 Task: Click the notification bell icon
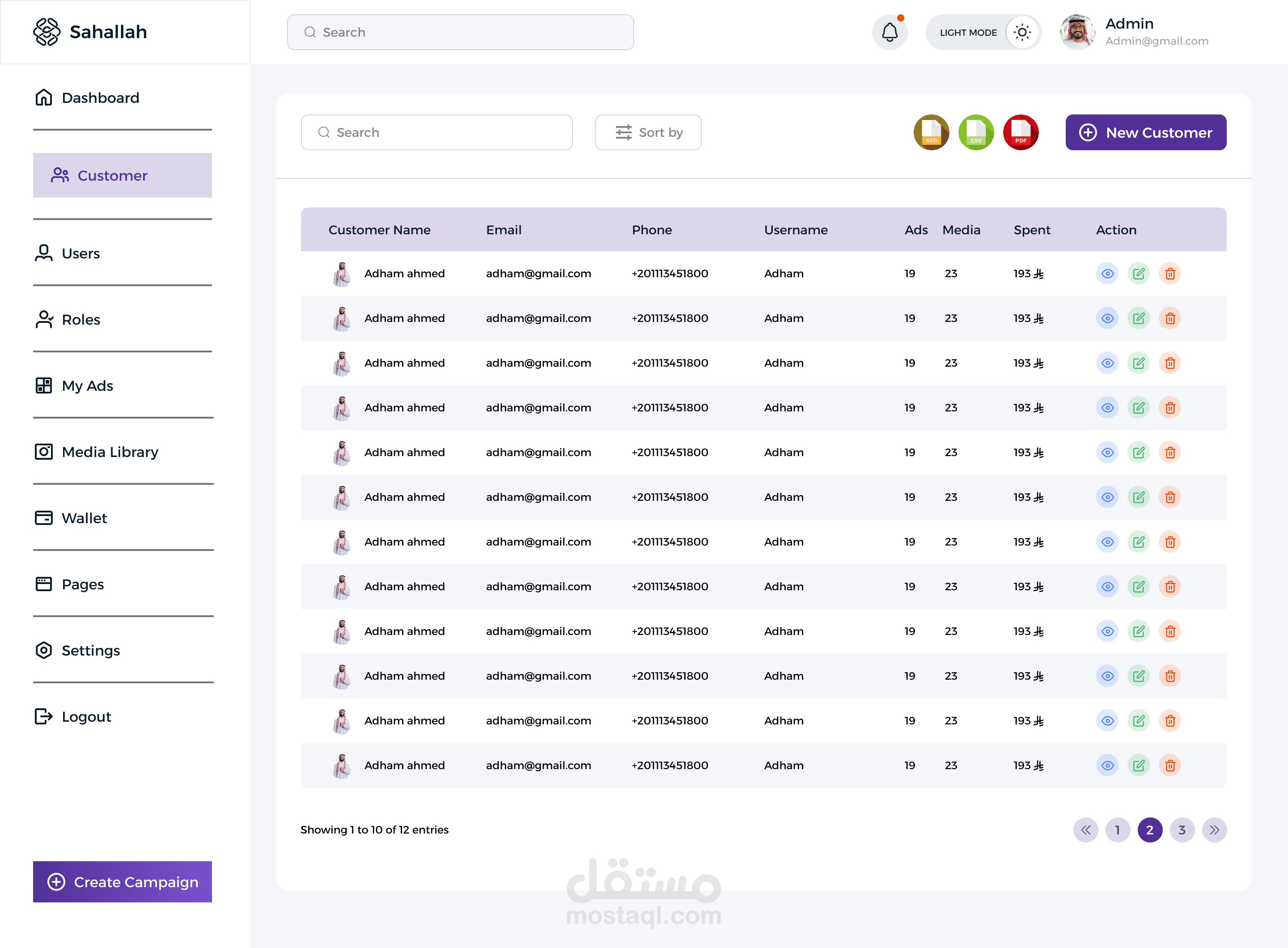889,32
